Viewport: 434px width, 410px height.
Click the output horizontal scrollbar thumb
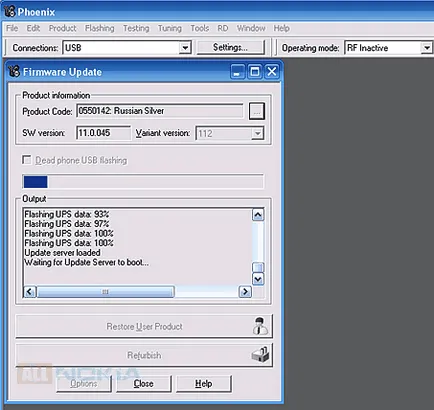pos(105,292)
